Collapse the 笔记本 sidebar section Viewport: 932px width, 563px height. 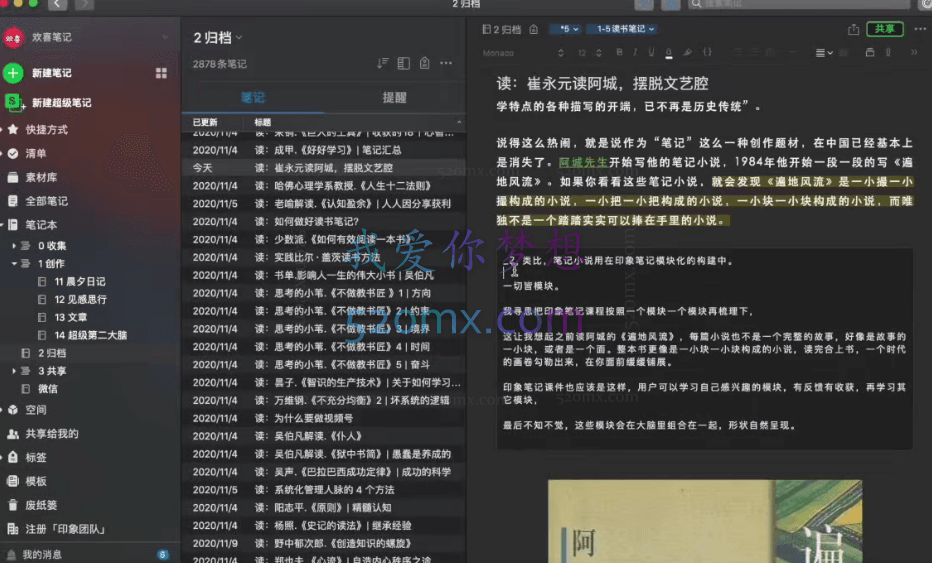2,225
